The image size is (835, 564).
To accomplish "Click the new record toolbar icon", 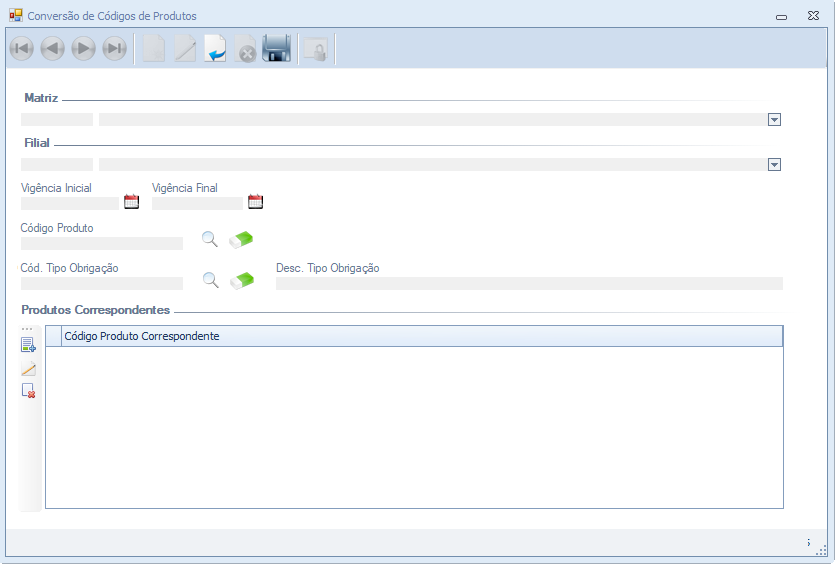I will pyautogui.click(x=154, y=49).
